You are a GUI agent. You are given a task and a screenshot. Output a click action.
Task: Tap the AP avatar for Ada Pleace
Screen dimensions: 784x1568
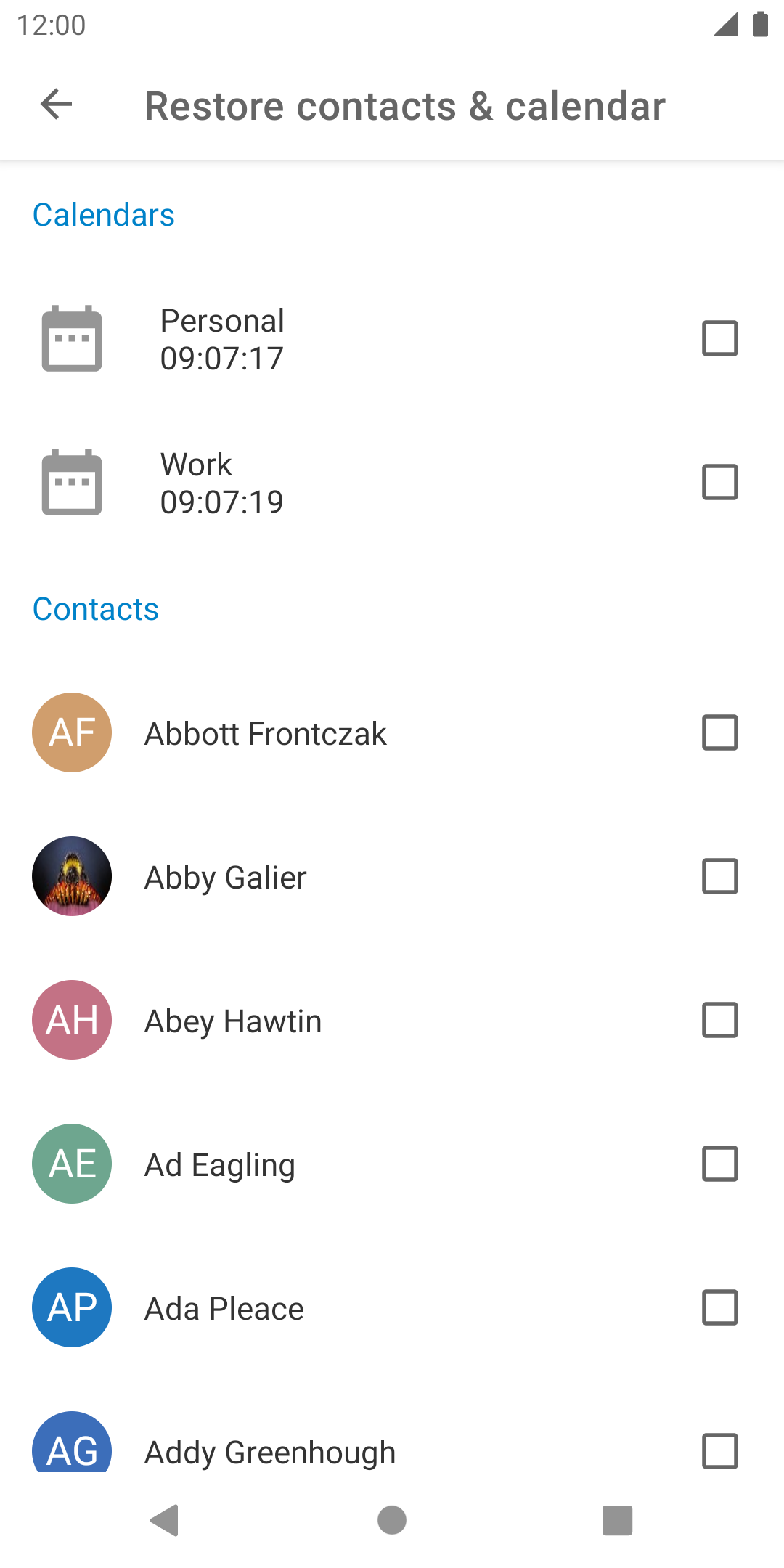(x=72, y=1307)
